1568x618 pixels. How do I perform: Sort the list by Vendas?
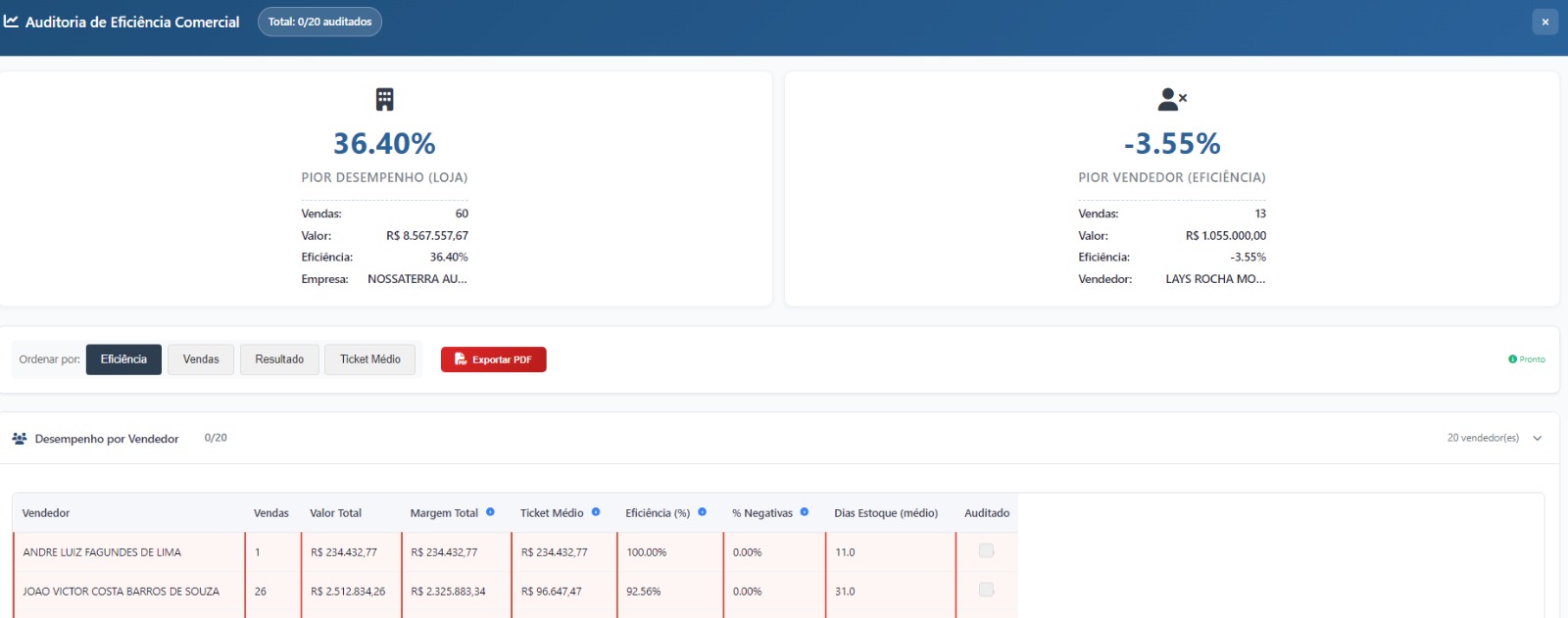click(x=201, y=359)
